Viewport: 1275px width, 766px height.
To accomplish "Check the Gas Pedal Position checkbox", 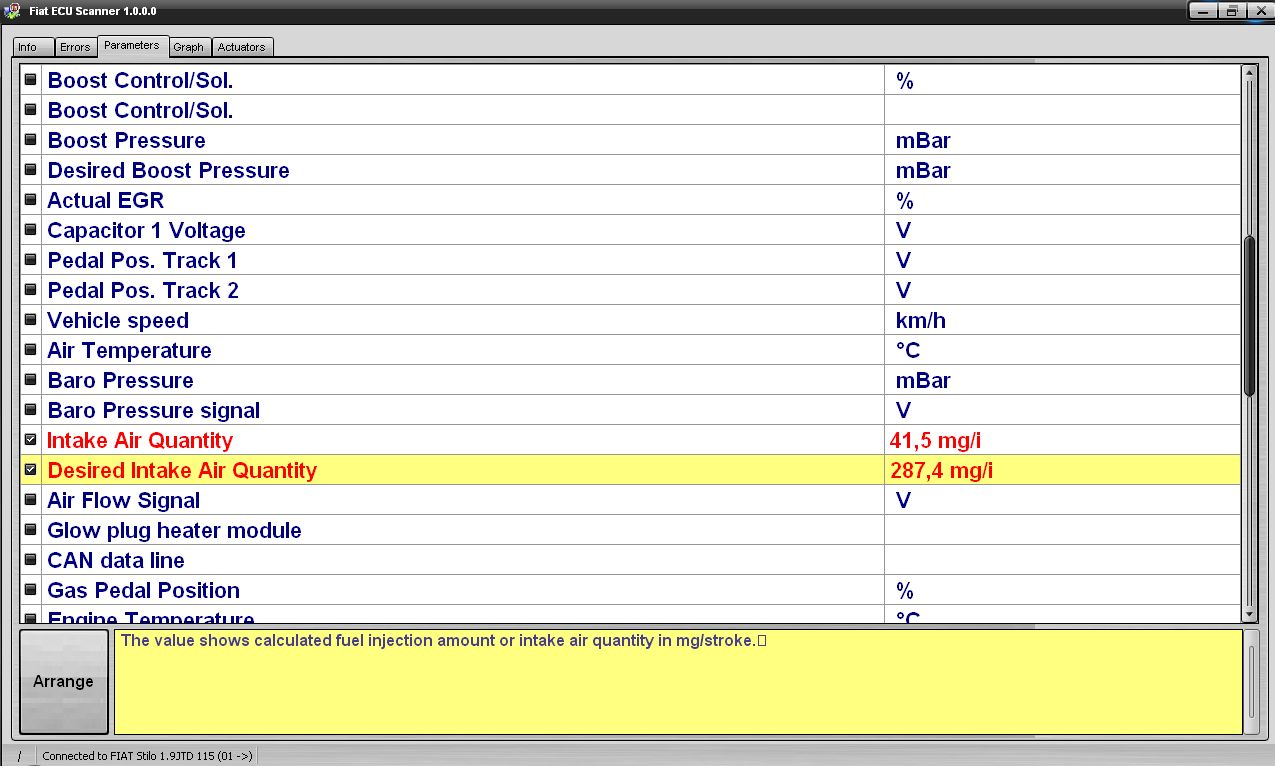I will pyautogui.click(x=30, y=589).
